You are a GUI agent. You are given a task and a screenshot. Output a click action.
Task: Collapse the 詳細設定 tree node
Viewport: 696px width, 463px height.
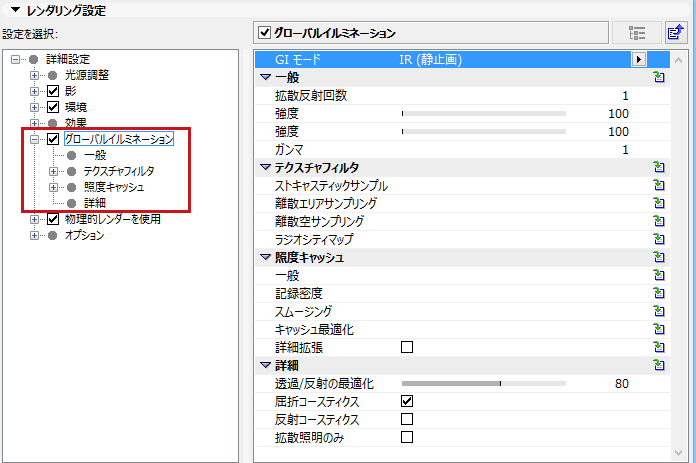pyautogui.click(x=16, y=59)
